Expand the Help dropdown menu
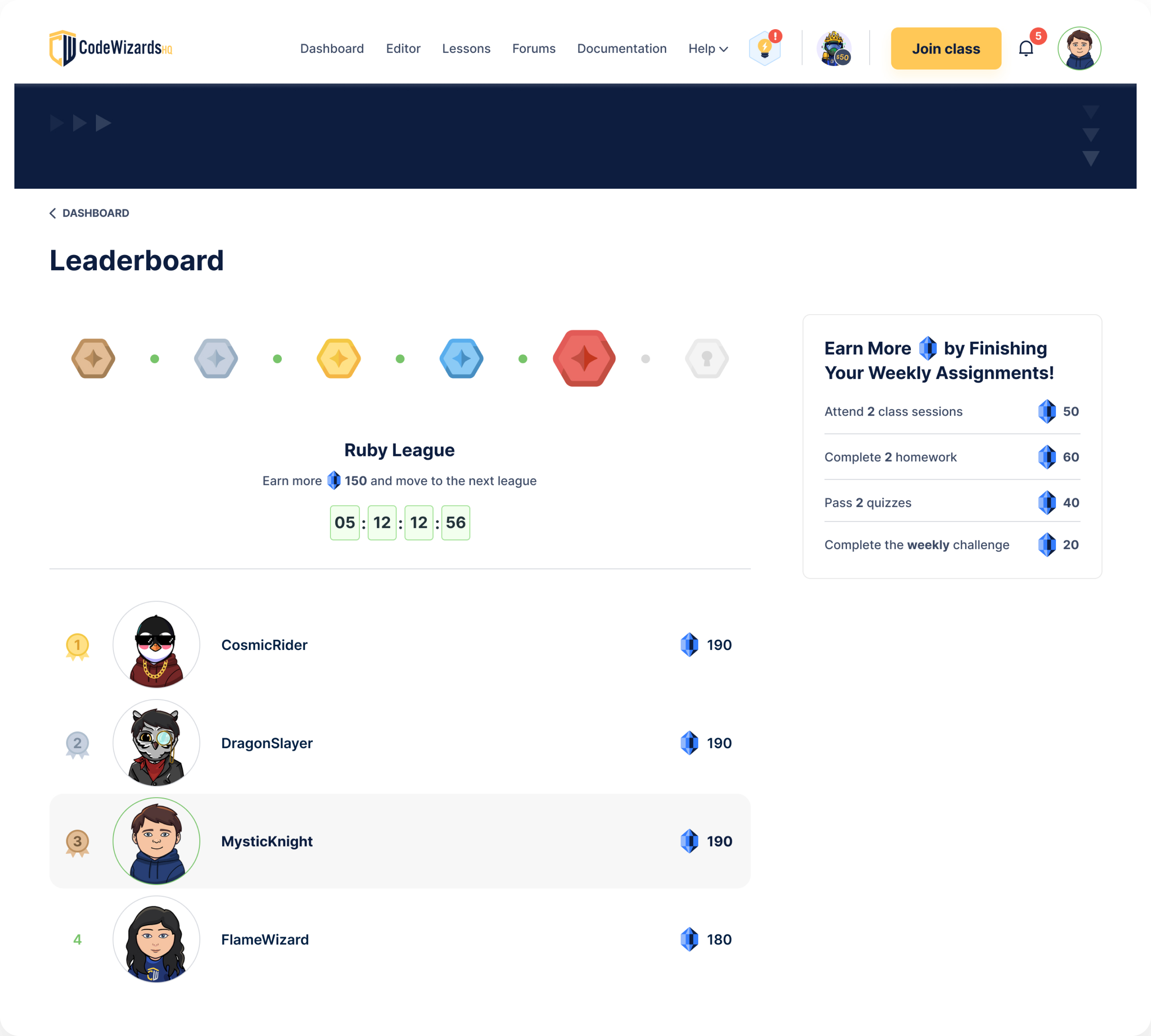Image resolution: width=1151 pixels, height=1036 pixels. pyautogui.click(x=707, y=49)
